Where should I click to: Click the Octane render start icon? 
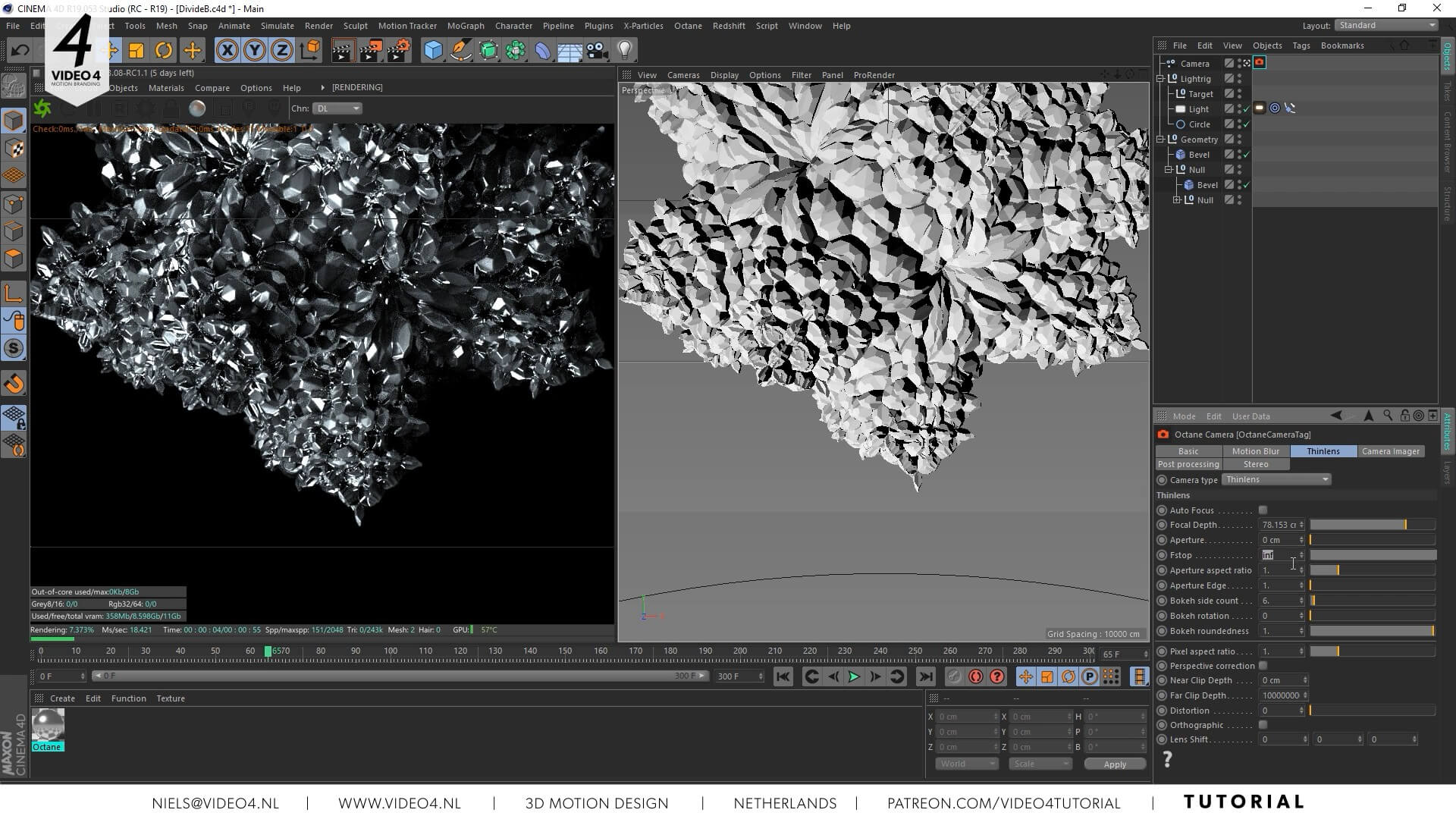pos(42,108)
